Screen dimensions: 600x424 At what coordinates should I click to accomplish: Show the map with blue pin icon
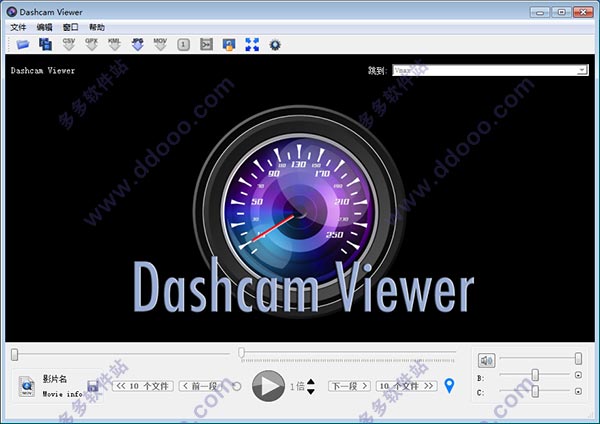450,386
